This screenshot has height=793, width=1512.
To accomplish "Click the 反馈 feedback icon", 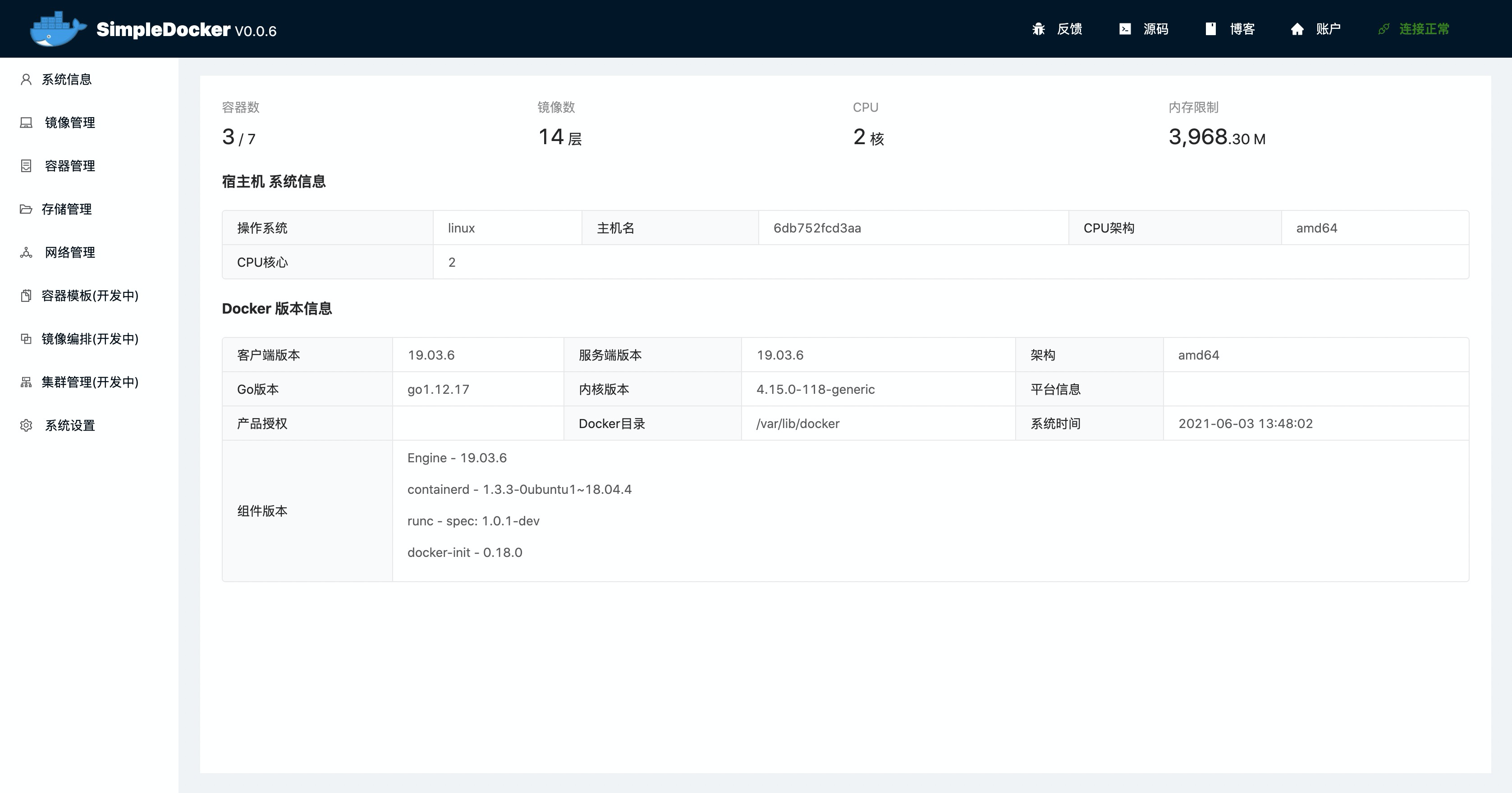I will 1038,29.
